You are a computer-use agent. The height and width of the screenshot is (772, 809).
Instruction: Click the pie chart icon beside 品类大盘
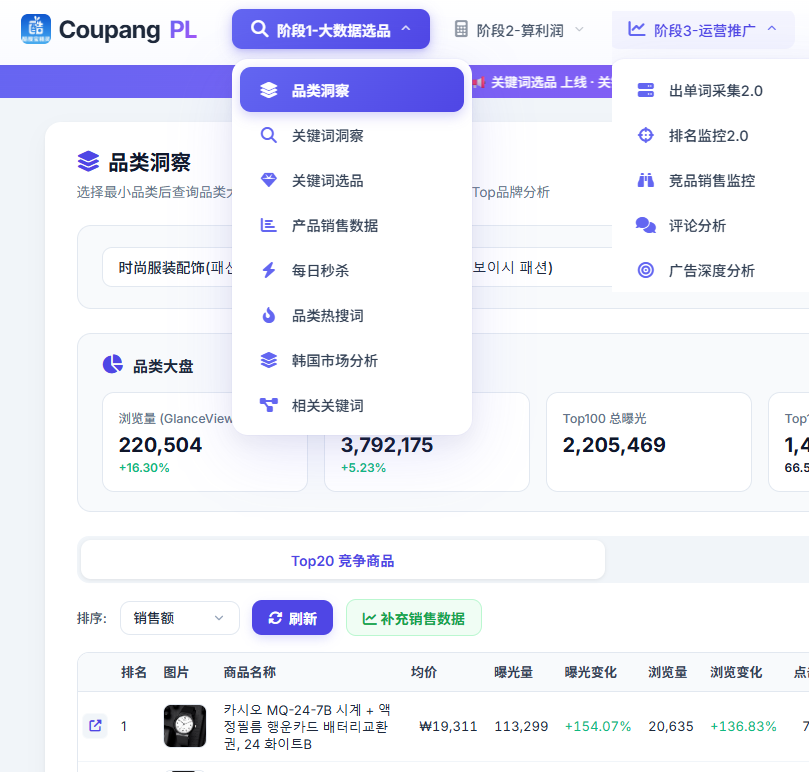click(113, 364)
